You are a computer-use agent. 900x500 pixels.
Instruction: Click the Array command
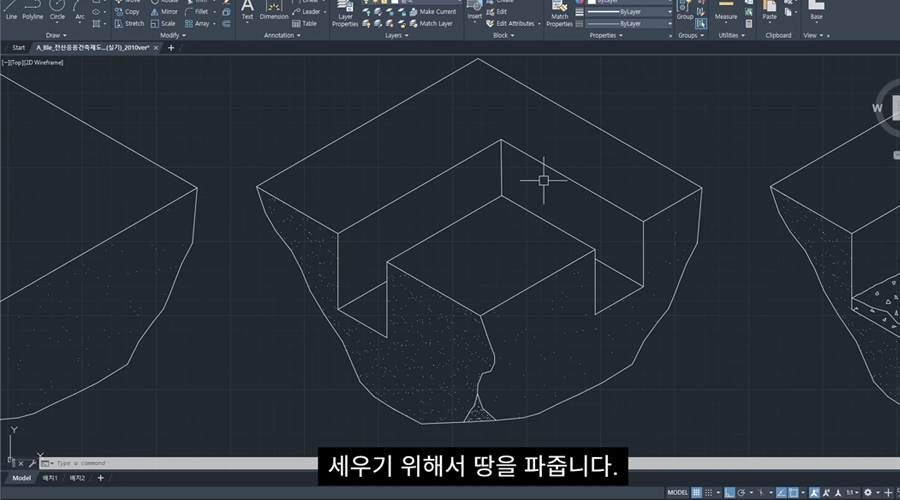click(x=197, y=24)
